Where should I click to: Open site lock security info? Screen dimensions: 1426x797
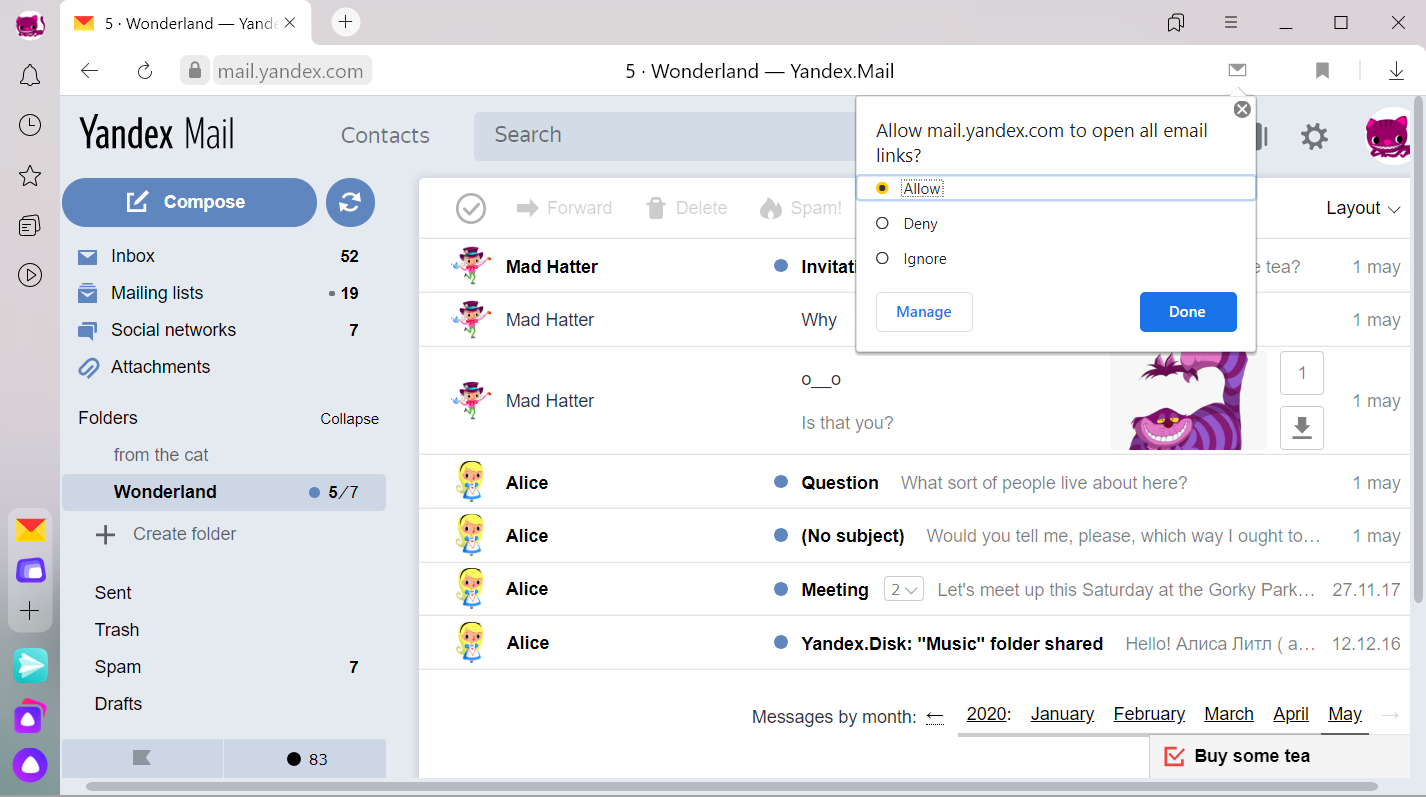pos(195,70)
